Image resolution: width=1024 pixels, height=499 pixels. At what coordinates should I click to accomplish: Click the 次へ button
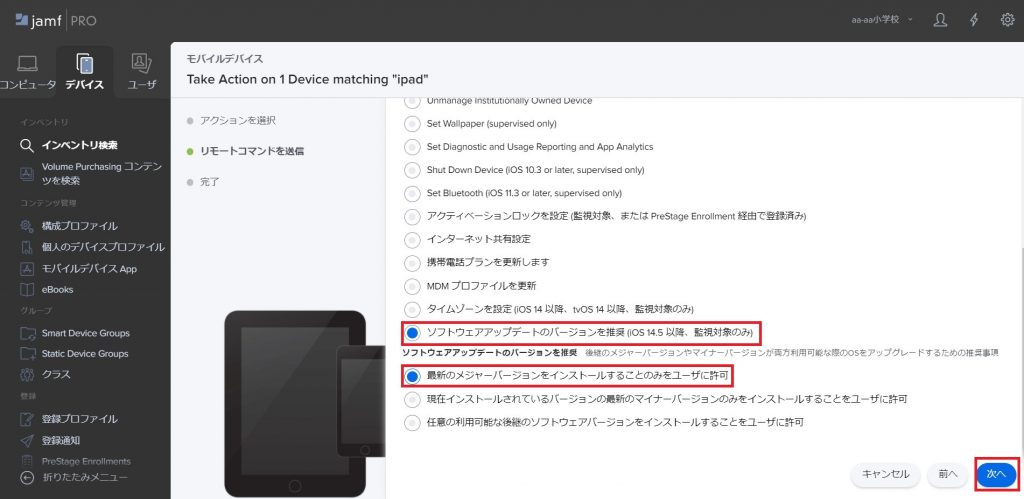click(996, 475)
